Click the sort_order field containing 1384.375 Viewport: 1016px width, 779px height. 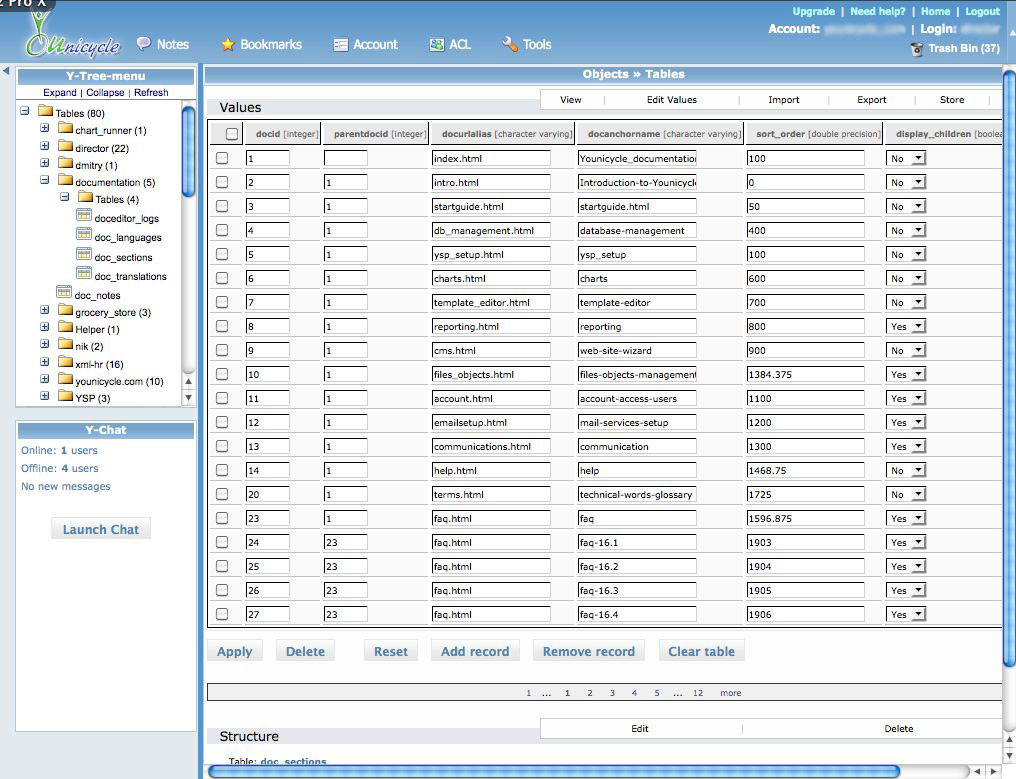click(805, 374)
